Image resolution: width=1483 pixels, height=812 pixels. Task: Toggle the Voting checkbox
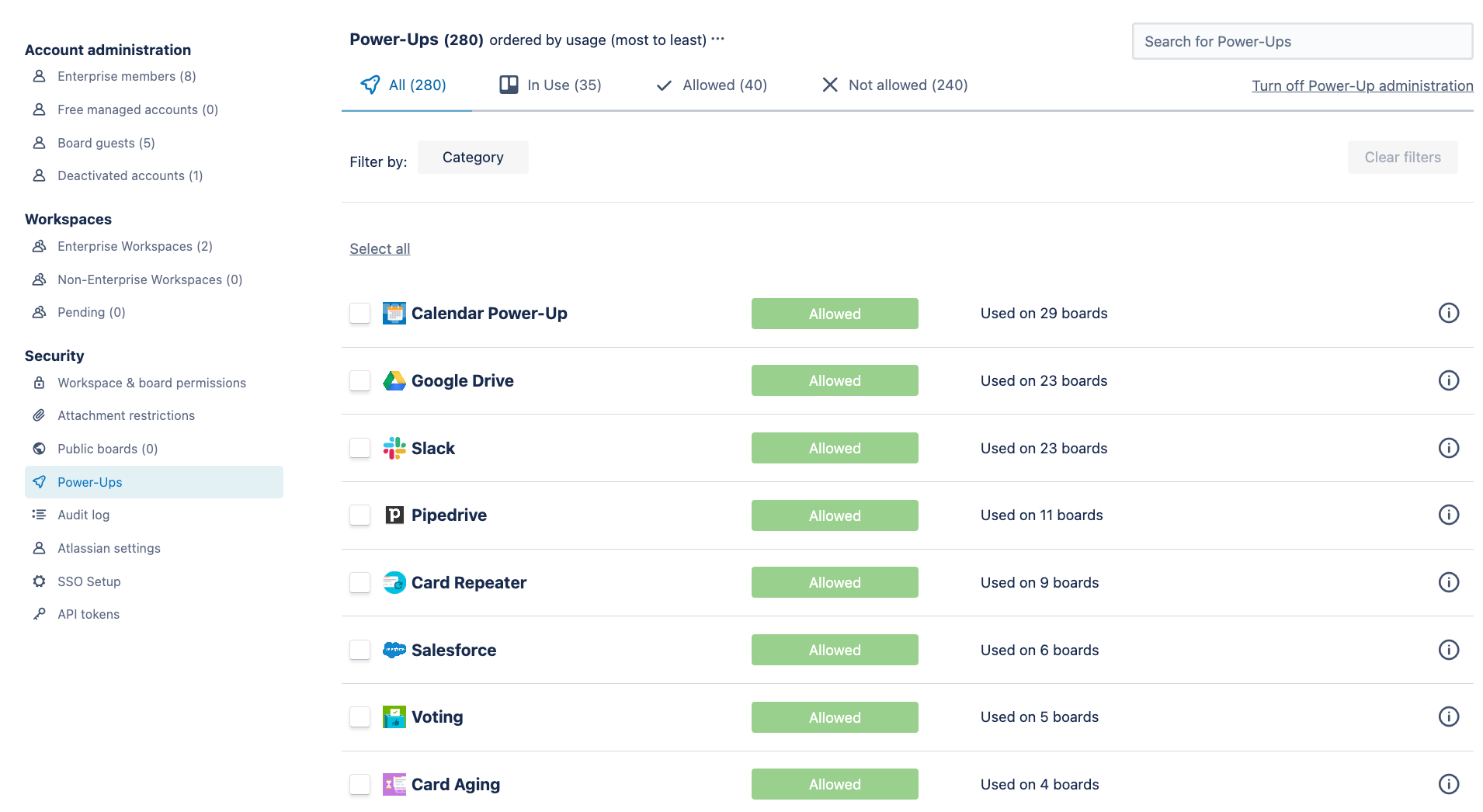tap(359, 717)
